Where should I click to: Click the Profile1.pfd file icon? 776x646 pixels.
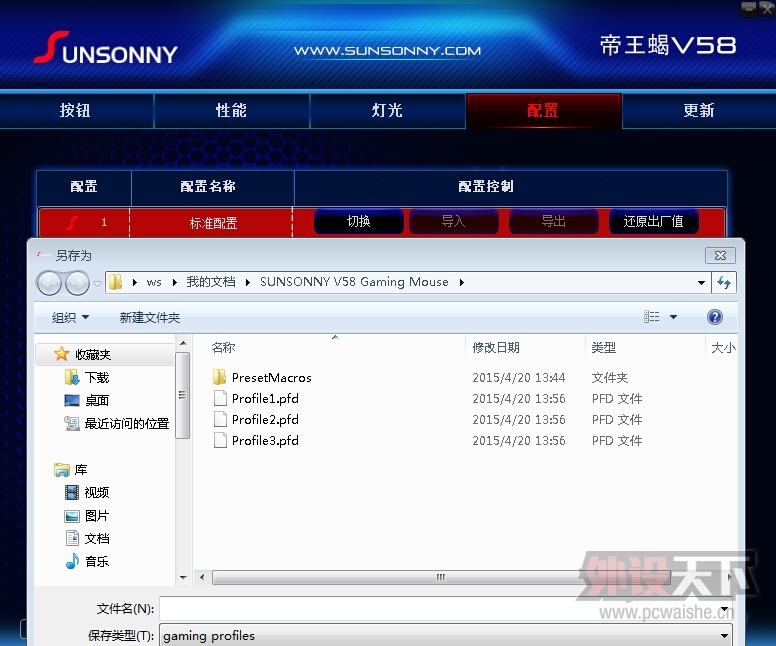tap(220, 398)
